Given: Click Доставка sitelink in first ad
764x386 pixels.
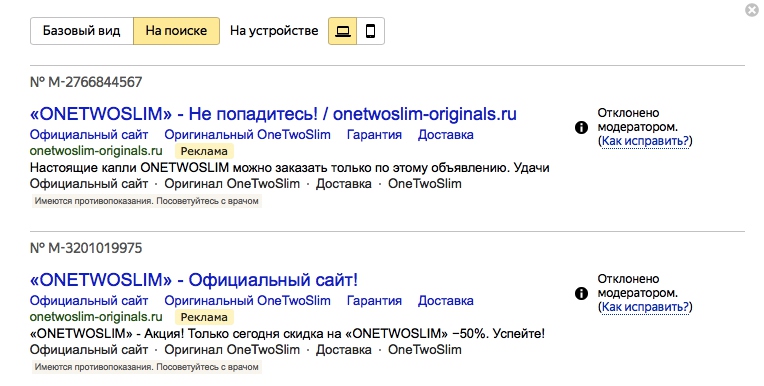Looking at the screenshot, I should click(x=446, y=135).
